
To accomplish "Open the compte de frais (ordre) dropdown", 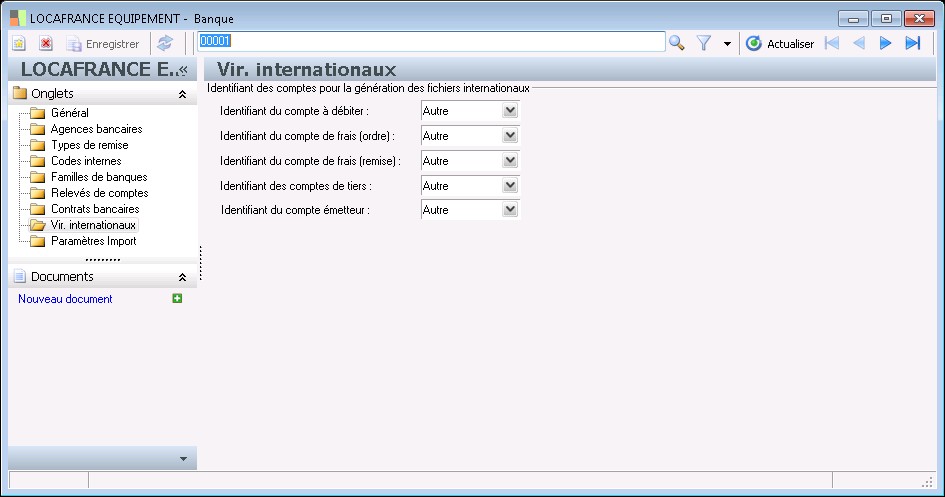I will tap(510, 136).
